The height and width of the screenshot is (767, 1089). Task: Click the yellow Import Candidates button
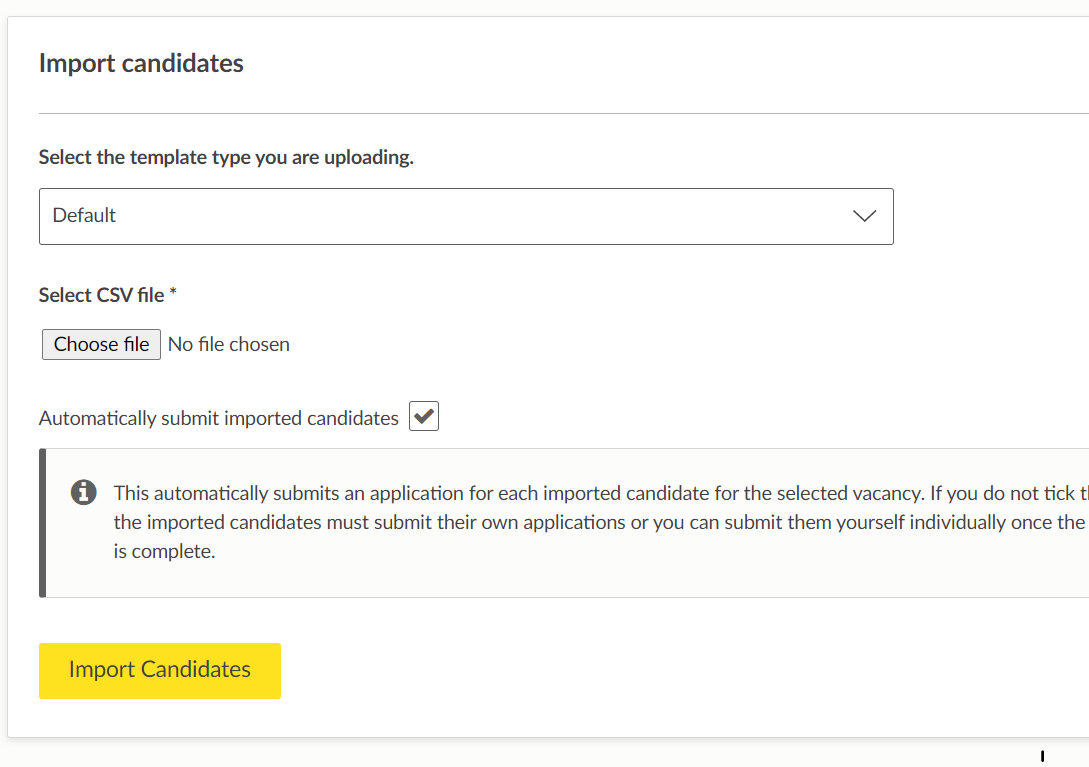click(x=160, y=670)
